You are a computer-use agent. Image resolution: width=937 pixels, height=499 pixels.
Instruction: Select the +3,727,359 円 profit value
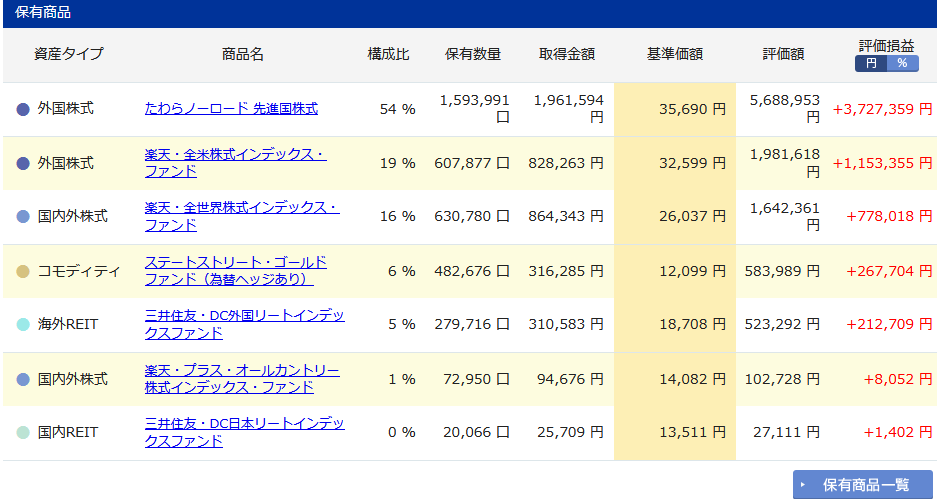click(x=883, y=109)
